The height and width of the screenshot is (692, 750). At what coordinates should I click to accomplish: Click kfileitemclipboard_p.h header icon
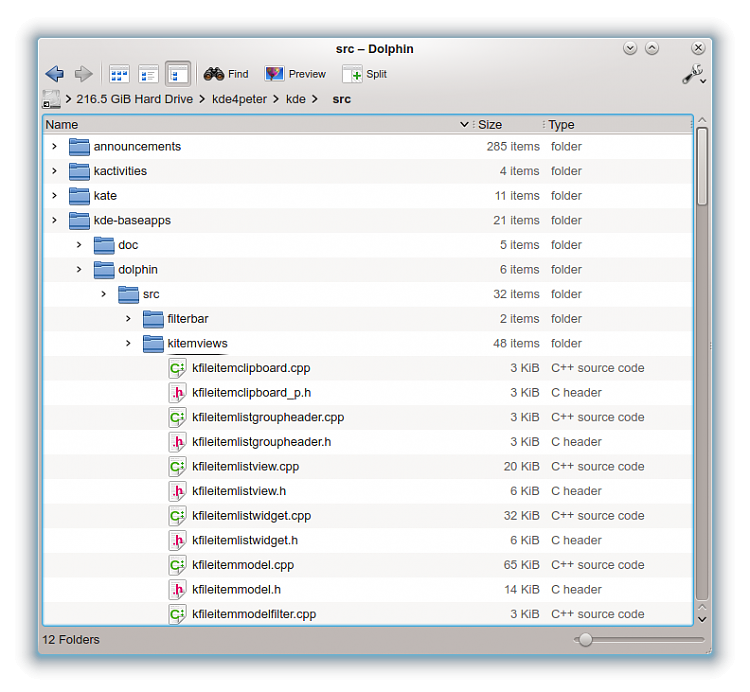(177, 393)
